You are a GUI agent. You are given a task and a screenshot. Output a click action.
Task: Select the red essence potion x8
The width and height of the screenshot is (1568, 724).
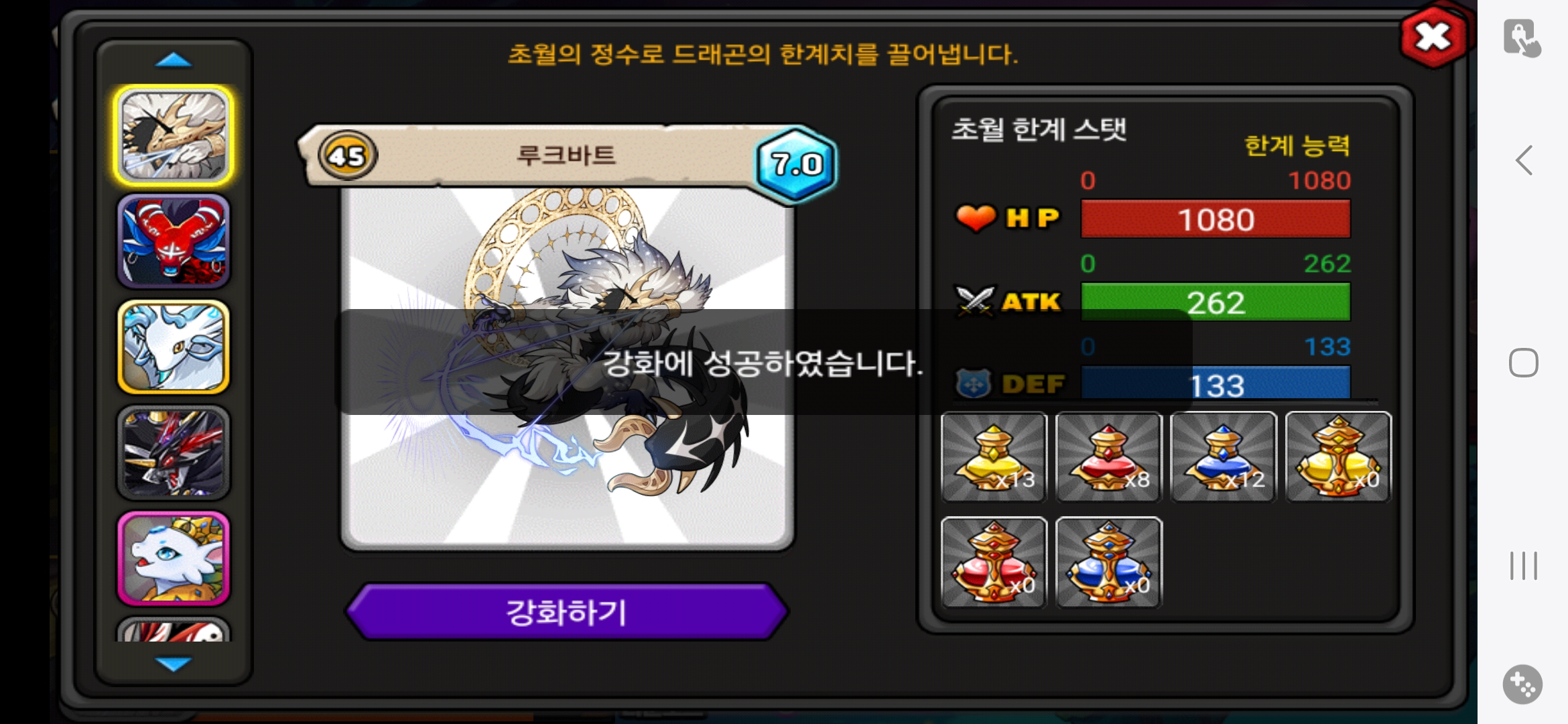pos(1109,457)
